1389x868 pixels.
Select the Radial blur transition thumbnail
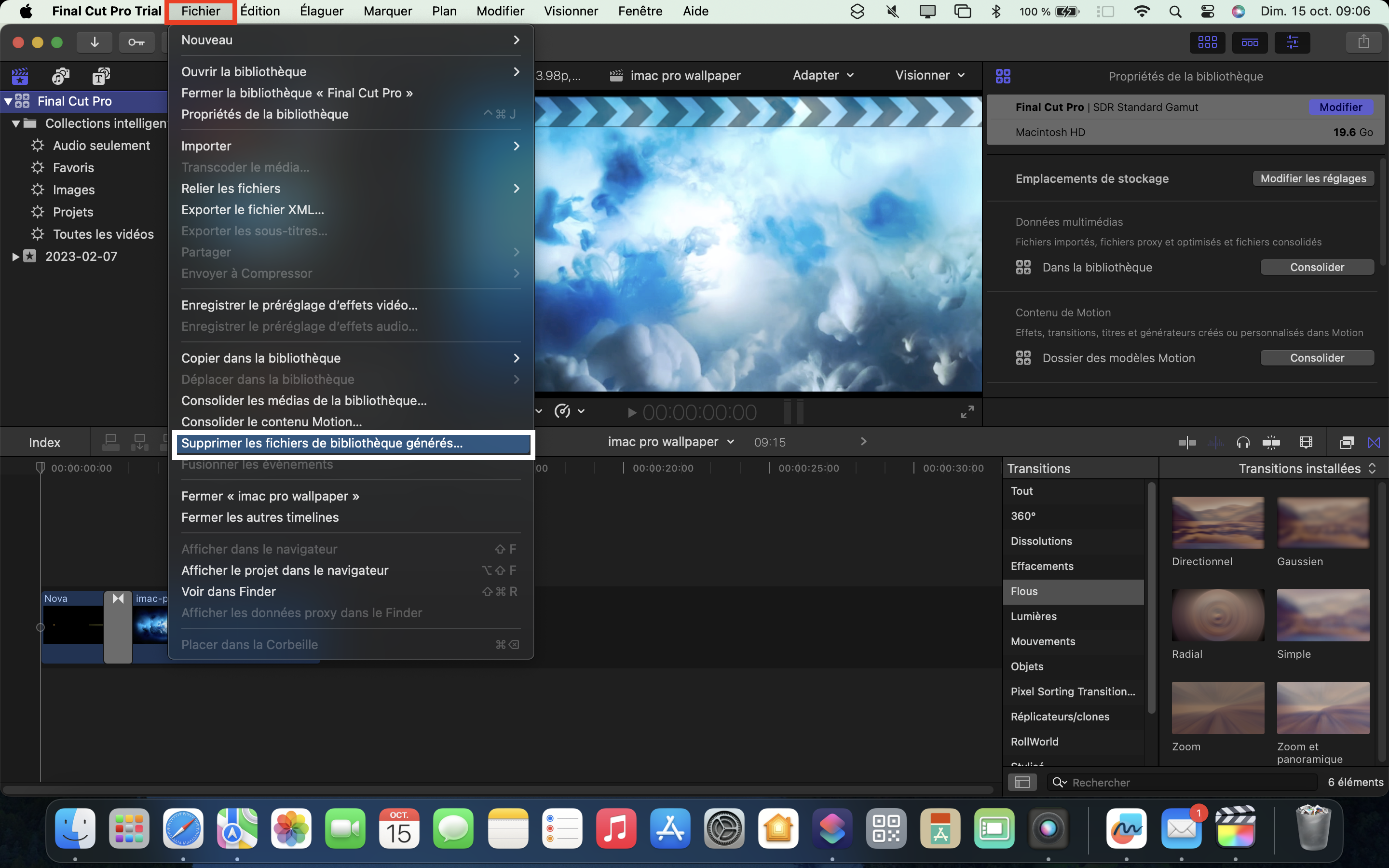pos(1217,615)
